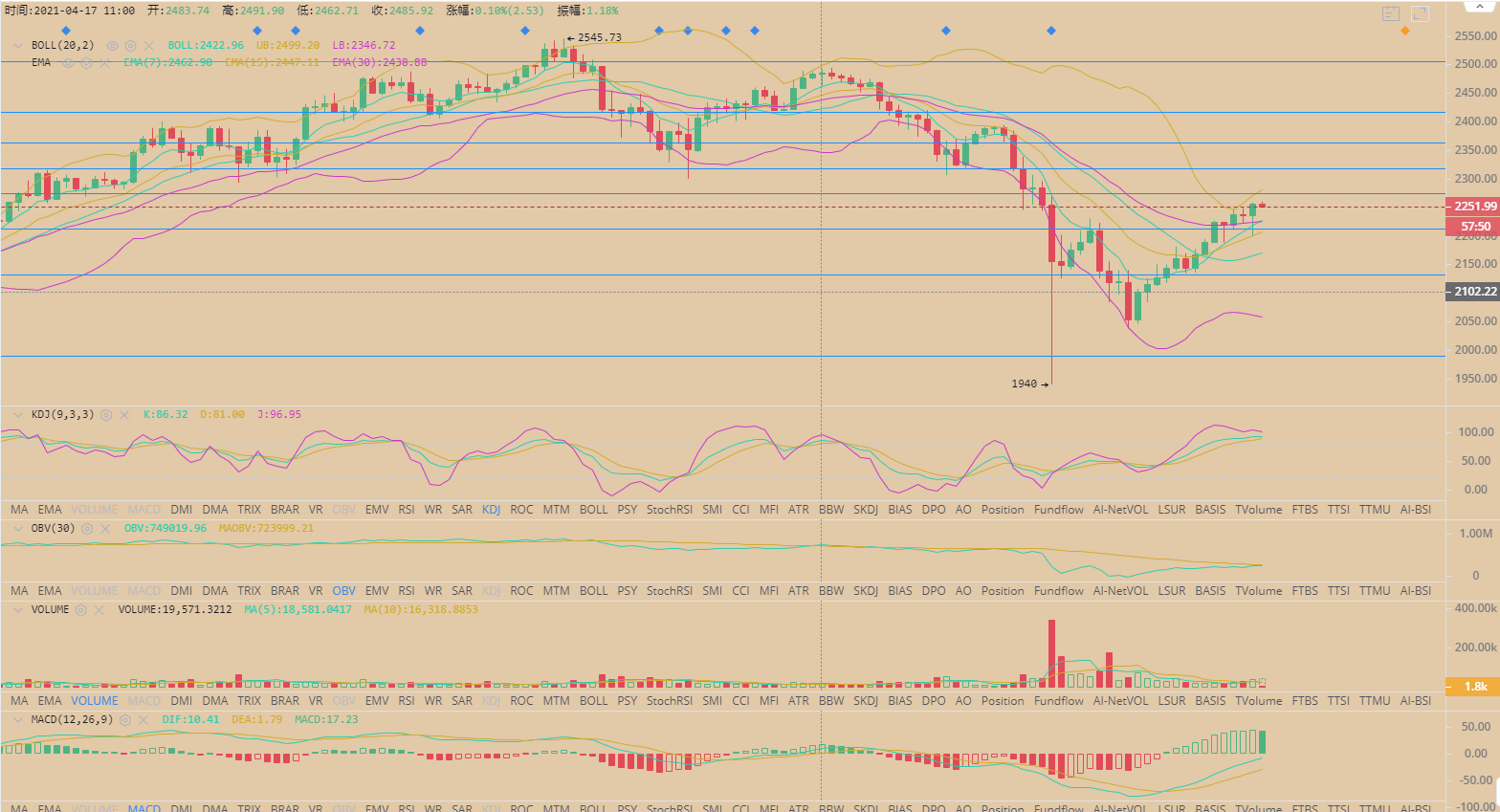Viewport: 1500px width, 812px height.
Task: Switch to CCI in the tab row under OBV chart
Action: [x=741, y=591]
